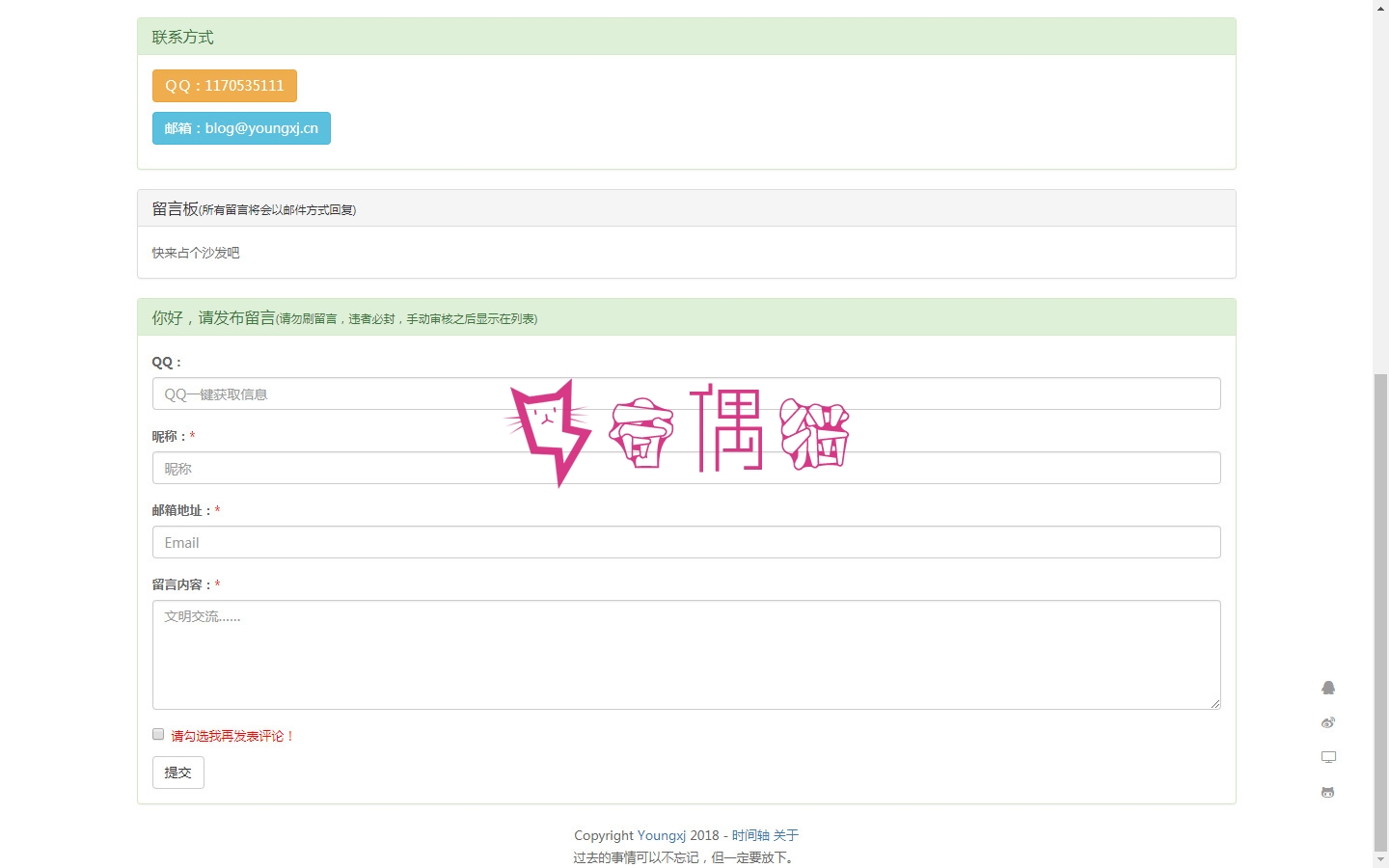Click the 留言板 panel heading

point(687,208)
